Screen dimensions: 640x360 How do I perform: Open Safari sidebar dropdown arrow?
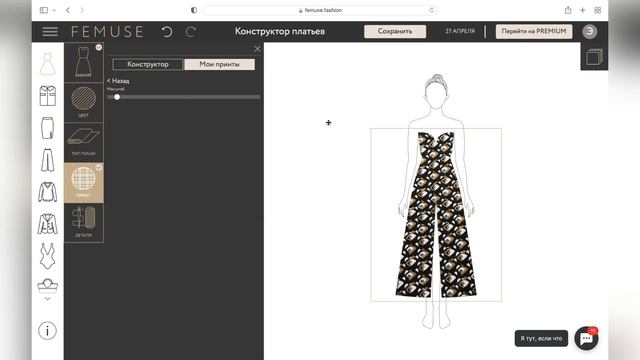point(54,10)
